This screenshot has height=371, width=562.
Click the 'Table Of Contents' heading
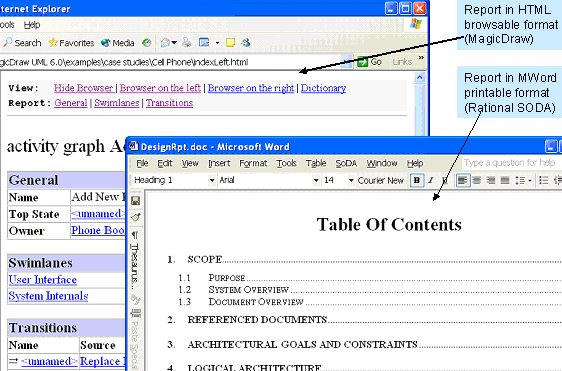pyautogui.click(x=389, y=225)
